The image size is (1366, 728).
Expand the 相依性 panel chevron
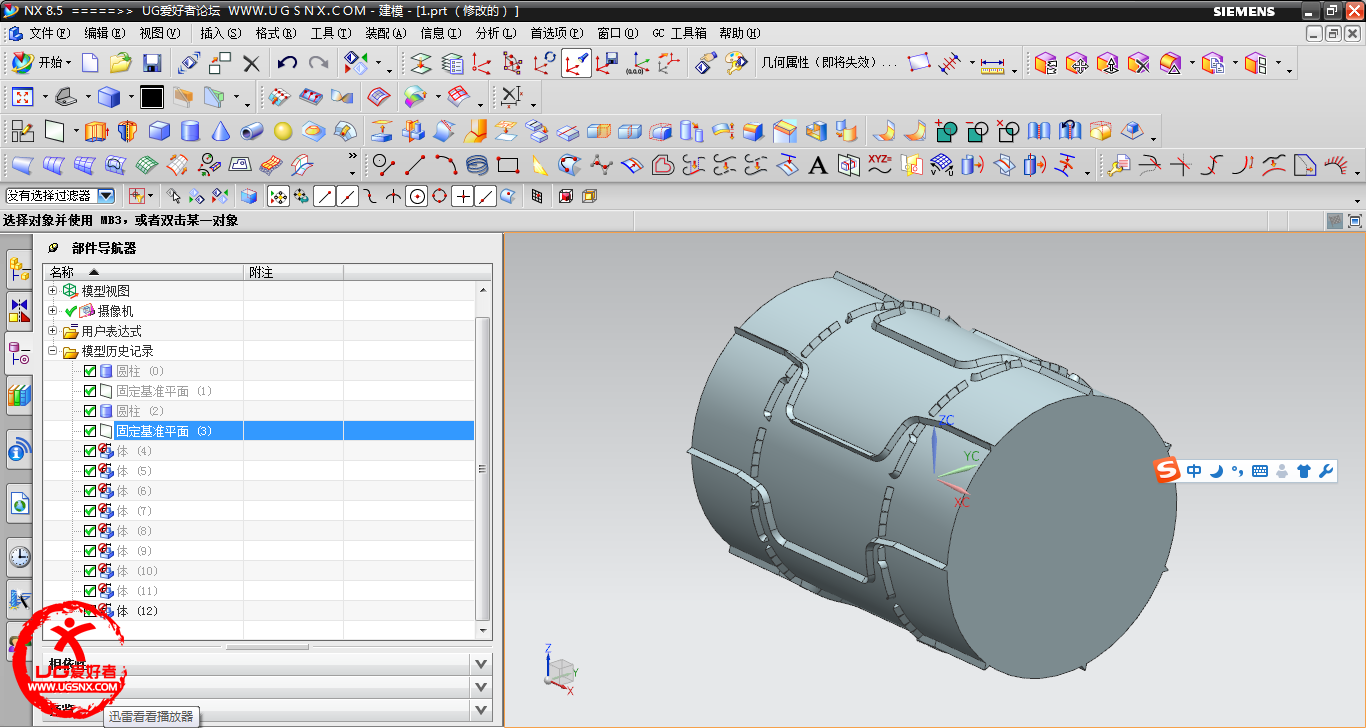tap(482, 663)
